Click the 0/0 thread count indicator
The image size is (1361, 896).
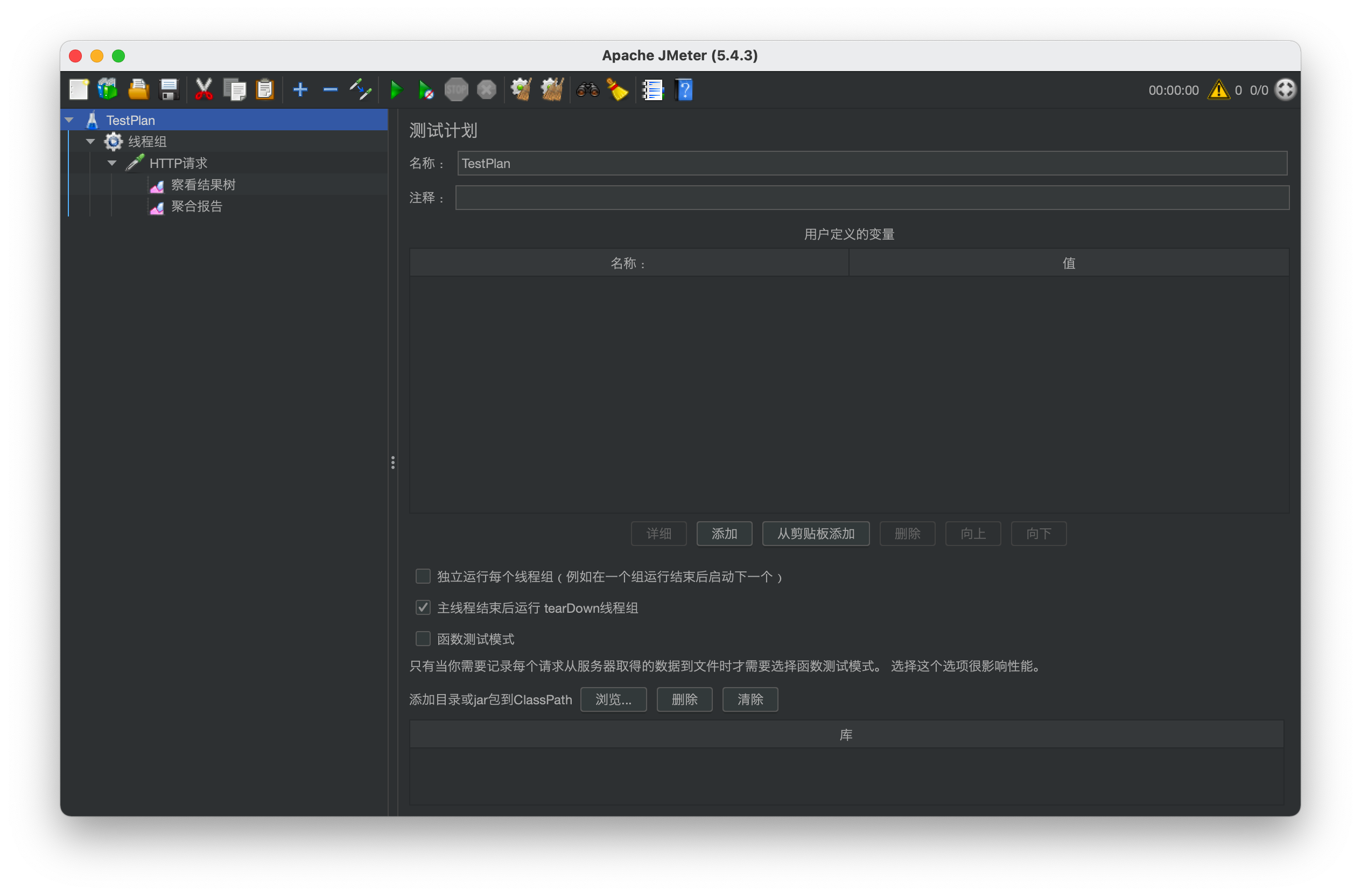[1259, 90]
